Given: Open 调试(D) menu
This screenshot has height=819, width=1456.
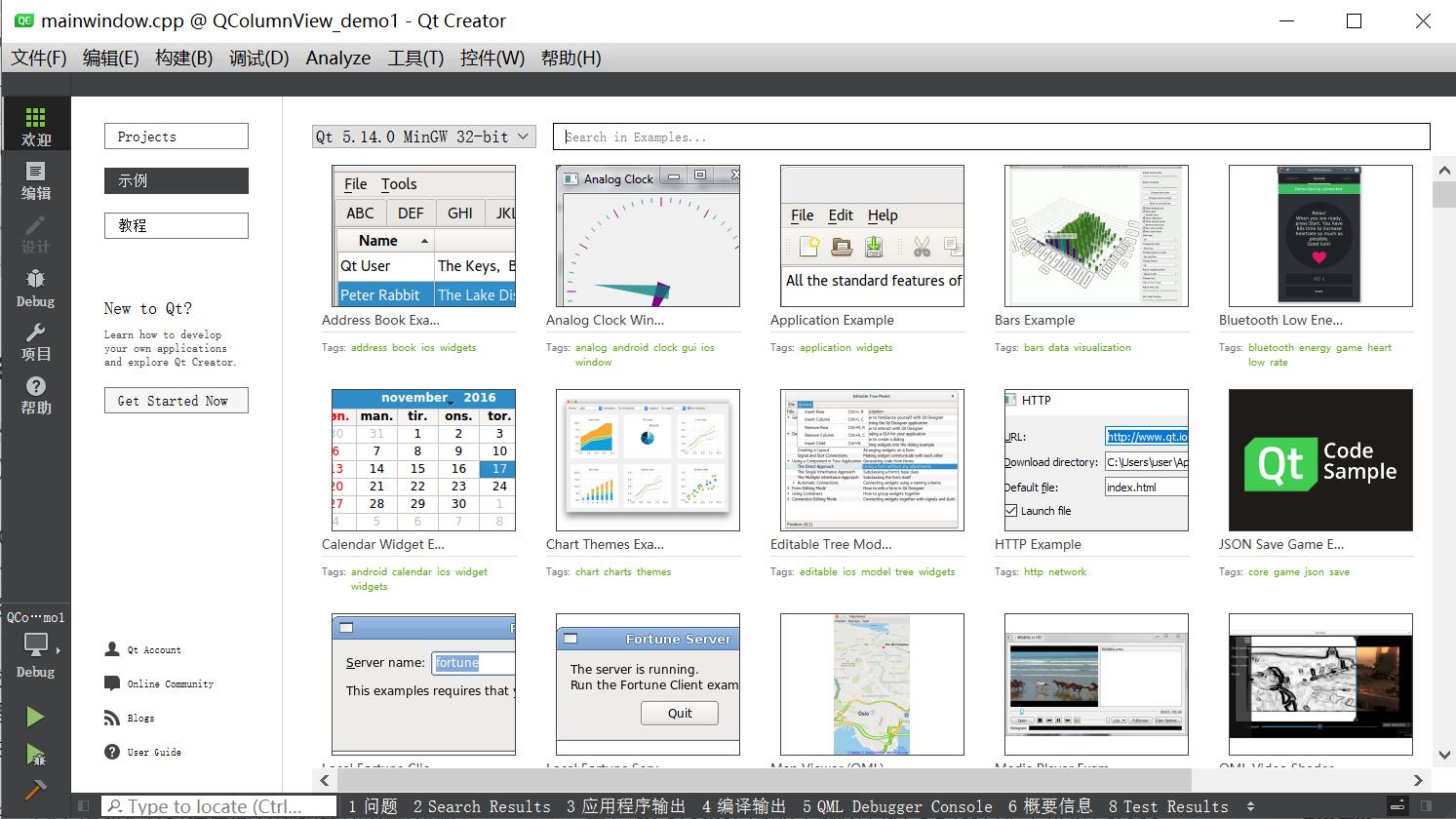Looking at the screenshot, I should point(259,58).
